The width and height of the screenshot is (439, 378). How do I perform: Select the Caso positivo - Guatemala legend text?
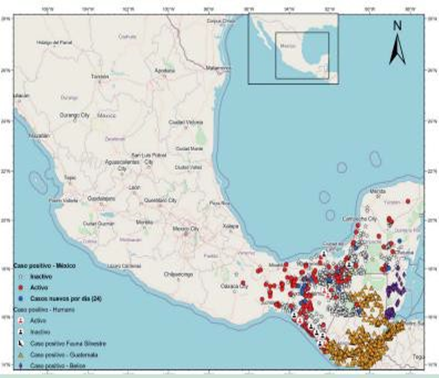point(64,355)
